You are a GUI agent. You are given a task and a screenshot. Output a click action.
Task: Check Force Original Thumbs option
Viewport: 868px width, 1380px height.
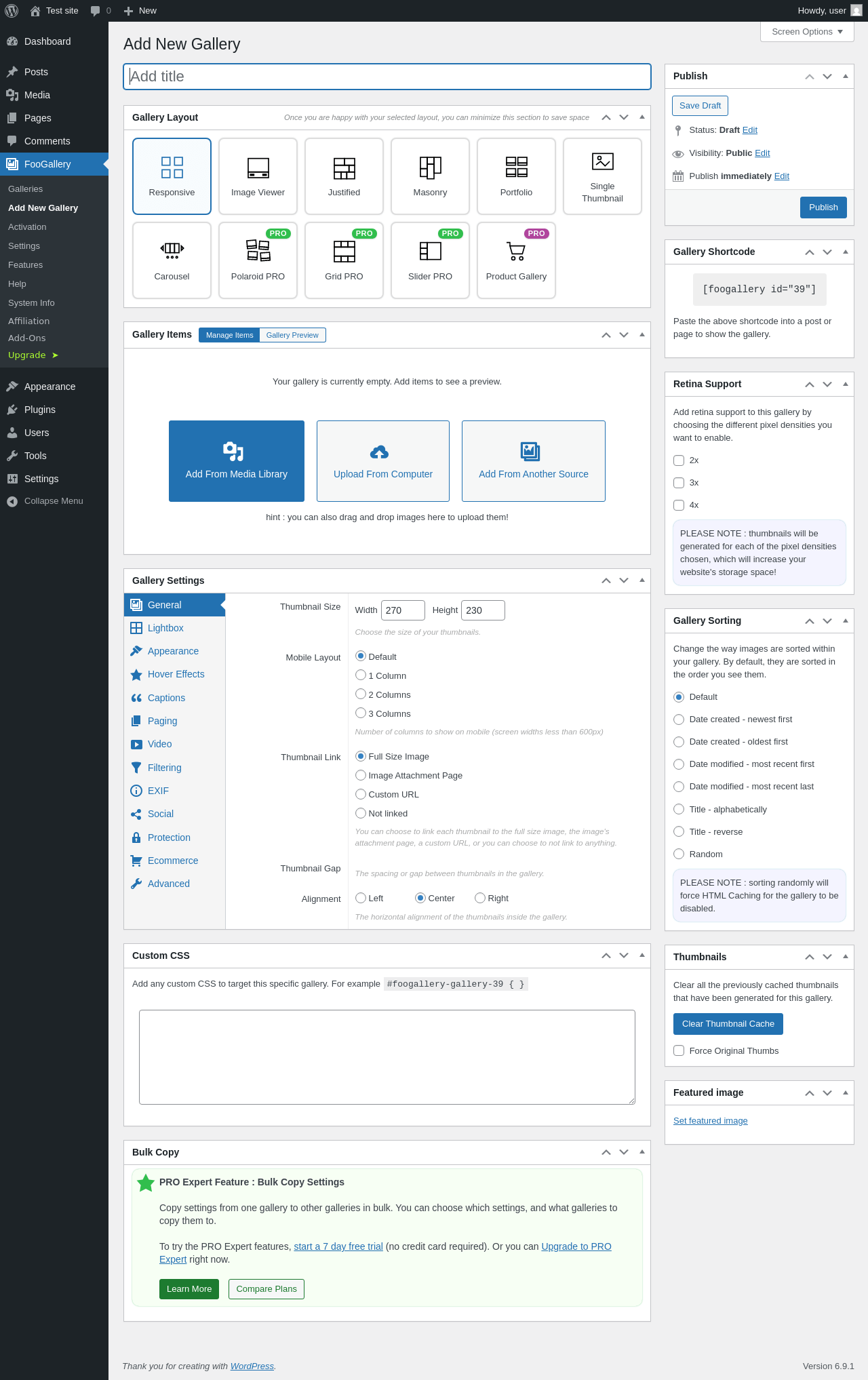[x=679, y=1050]
